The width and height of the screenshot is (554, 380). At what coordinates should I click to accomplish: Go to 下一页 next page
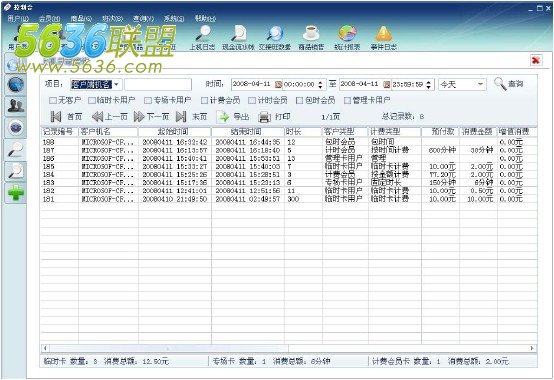tap(151, 117)
